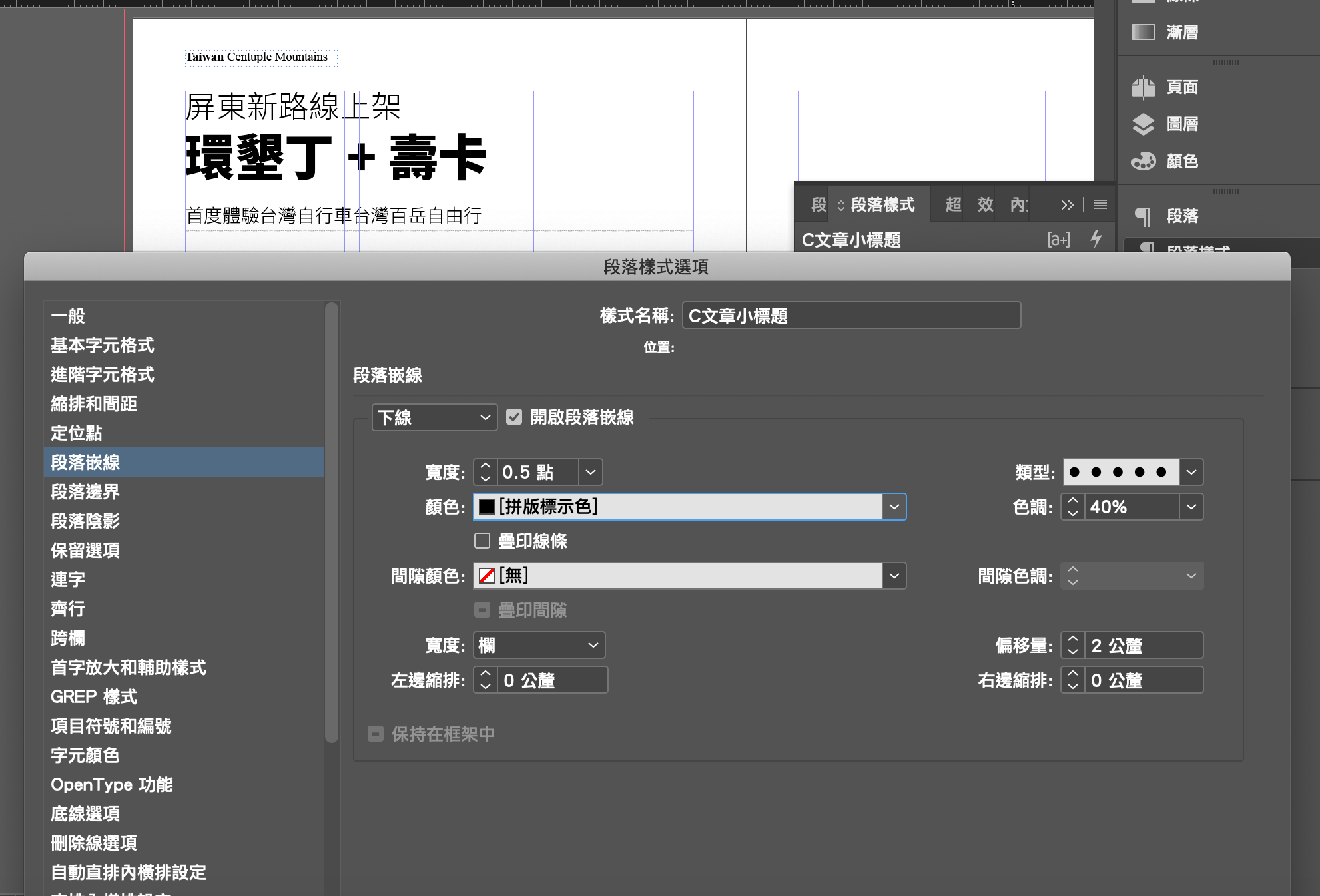The width and height of the screenshot is (1320, 896).
Task: Open the paragraph styles panel hamburger menu
Action: 1100,204
